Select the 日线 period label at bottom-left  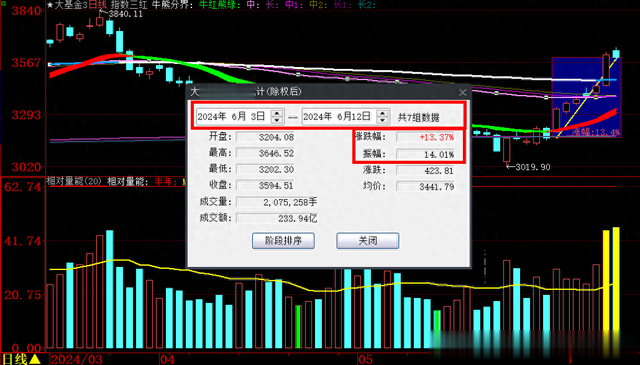point(15,359)
